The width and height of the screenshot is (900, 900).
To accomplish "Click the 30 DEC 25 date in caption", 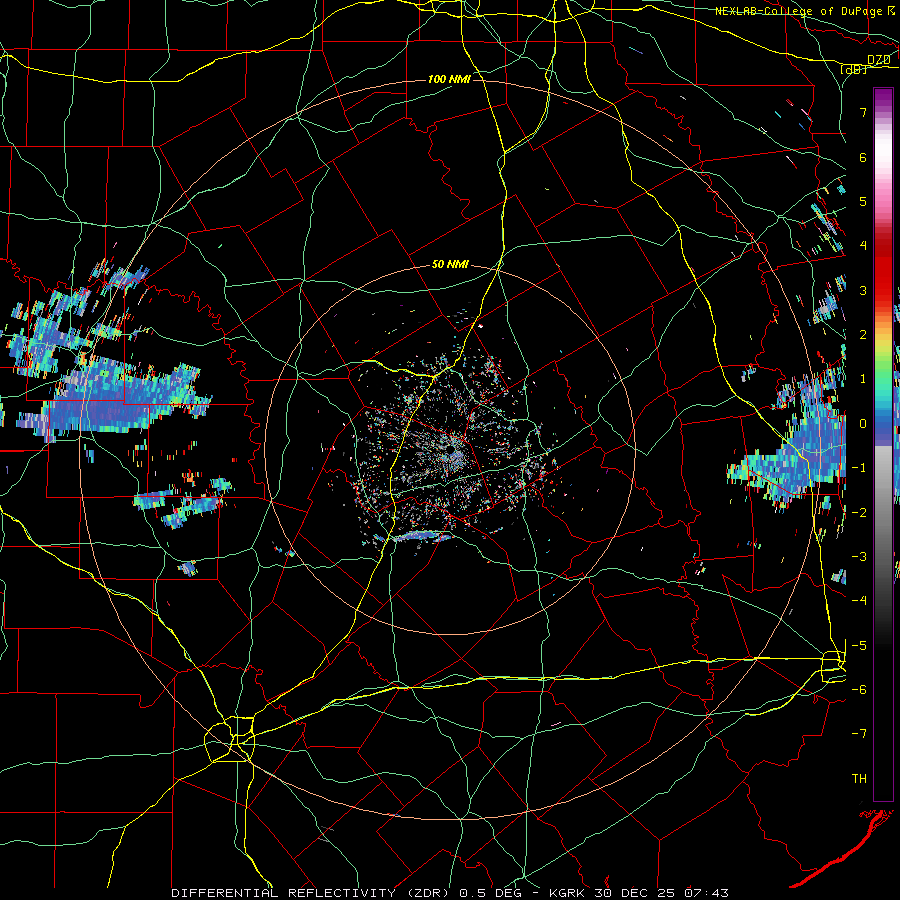I will (x=635, y=893).
